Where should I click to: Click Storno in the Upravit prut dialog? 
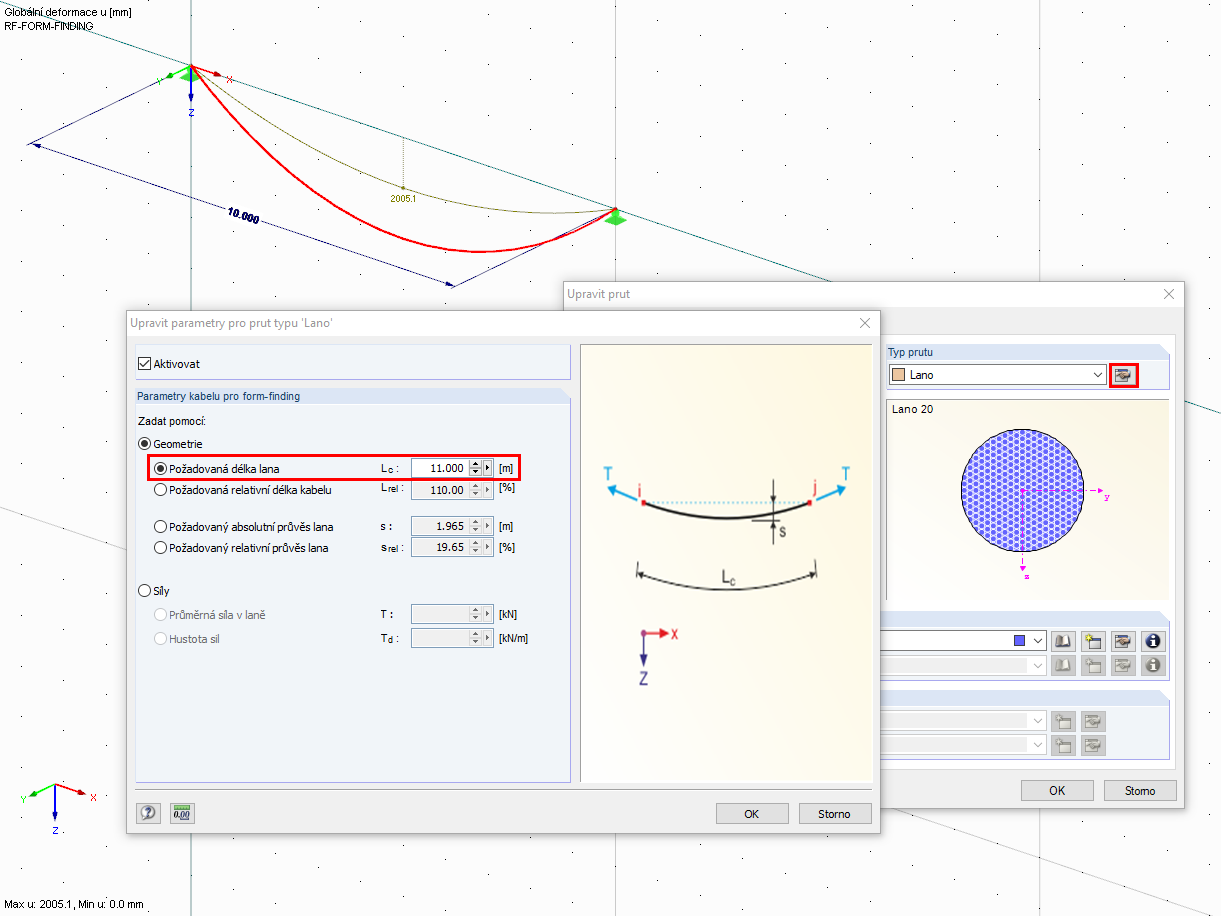pos(1140,790)
